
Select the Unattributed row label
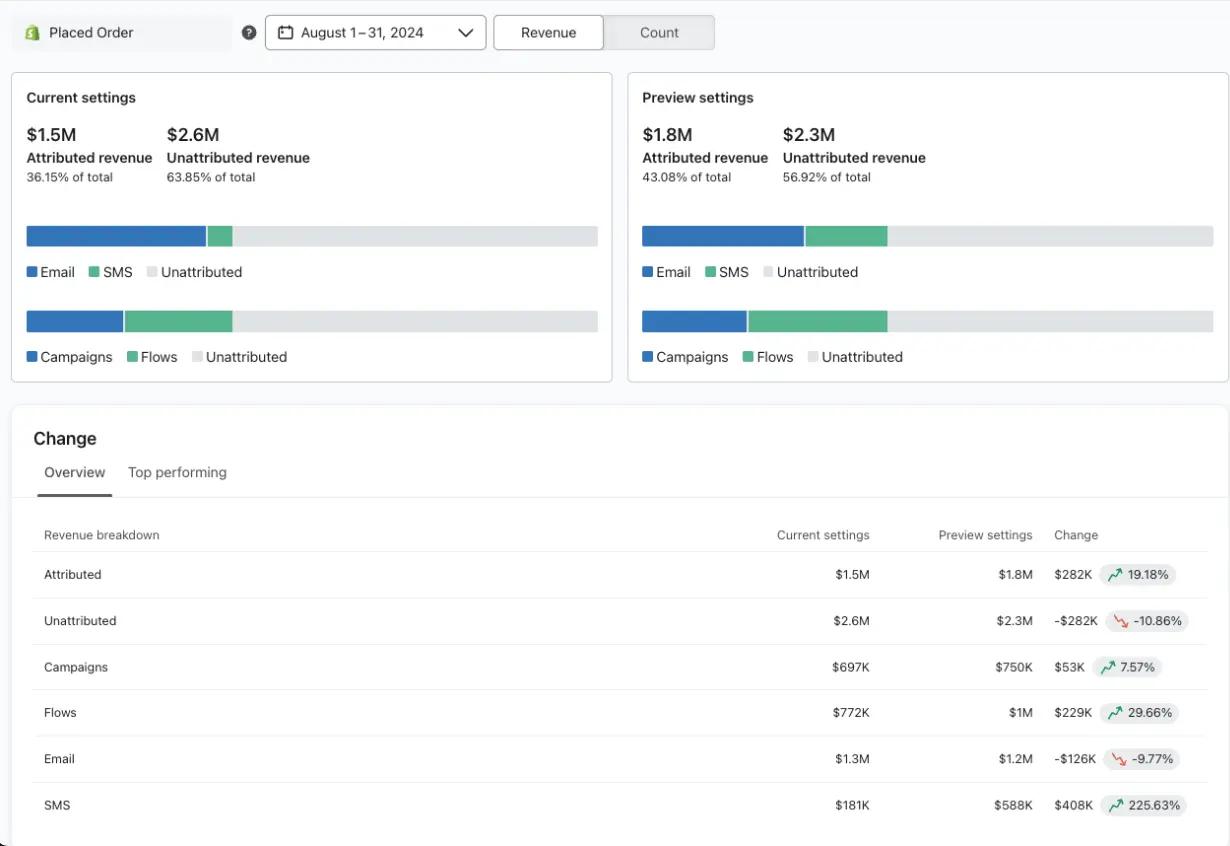tap(80, 621)
